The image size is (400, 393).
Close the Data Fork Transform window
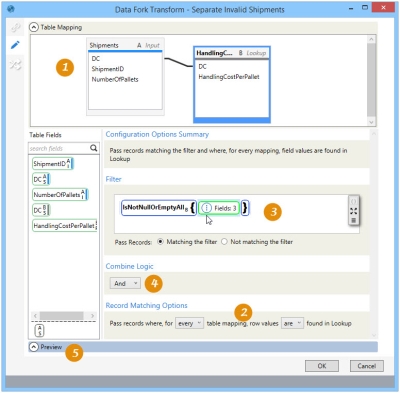click(x=383, y=7)
